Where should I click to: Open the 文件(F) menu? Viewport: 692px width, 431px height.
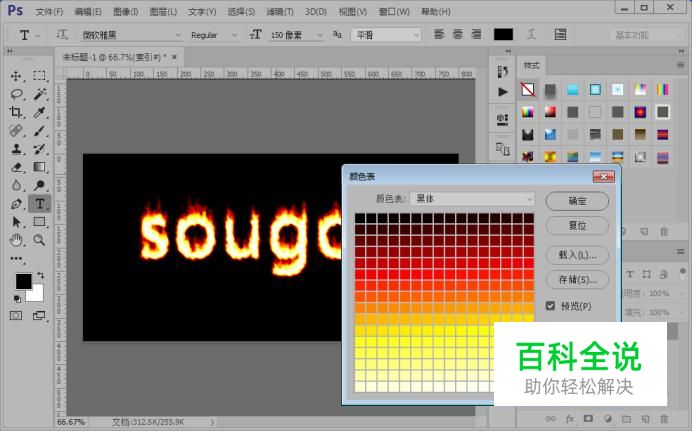(49, 12)
